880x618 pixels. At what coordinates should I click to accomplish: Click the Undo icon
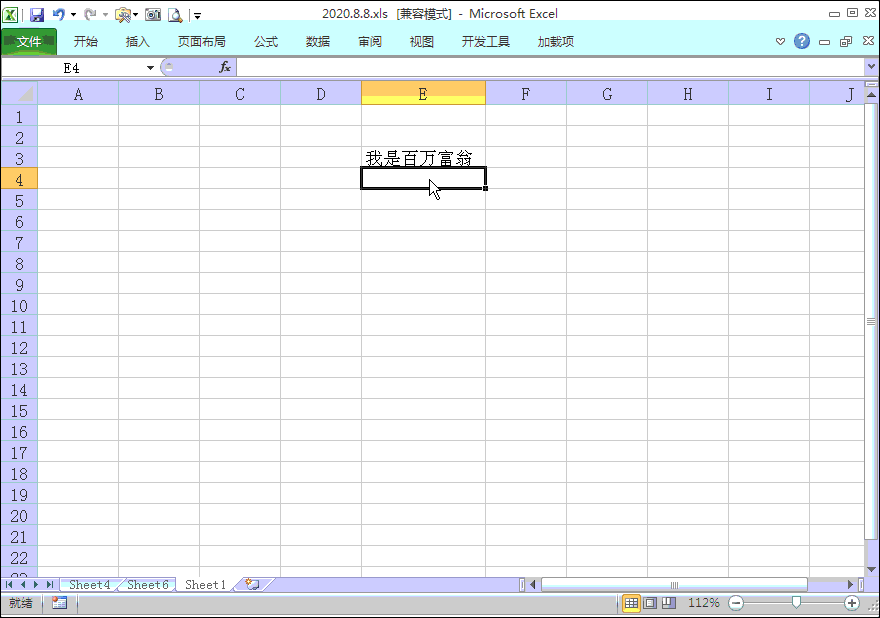57,14
